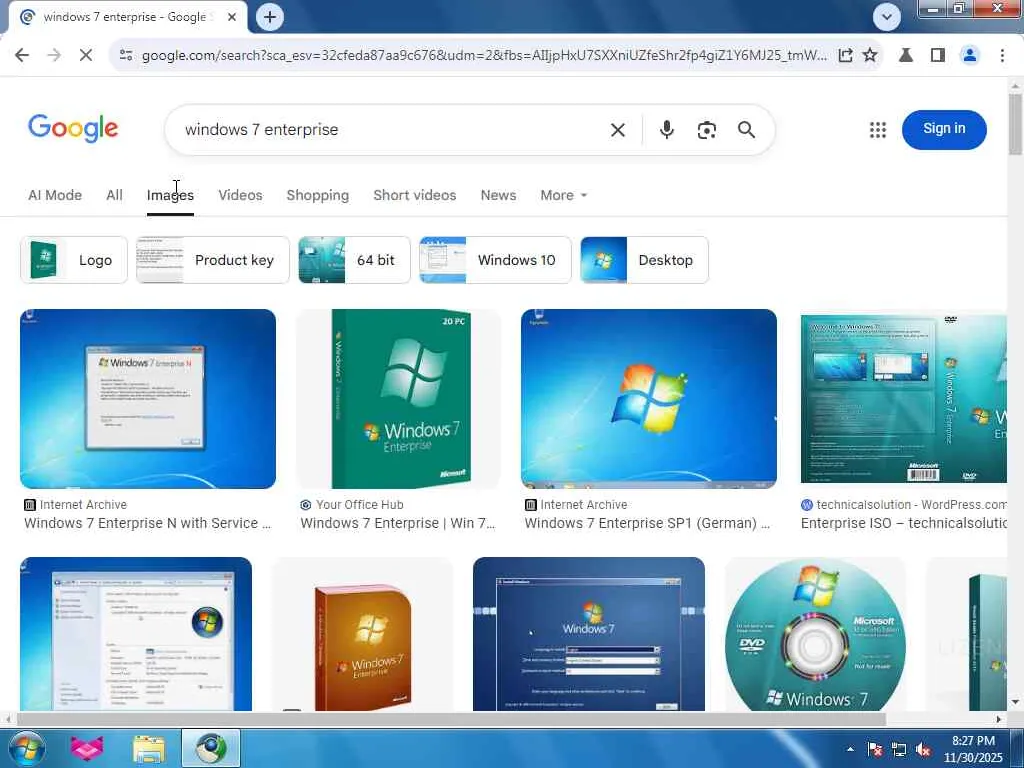Open Windows 7 Enterprise SP1 German thumbnail
The width and height of the screenshot is (1024, 768).
[648, 399]
